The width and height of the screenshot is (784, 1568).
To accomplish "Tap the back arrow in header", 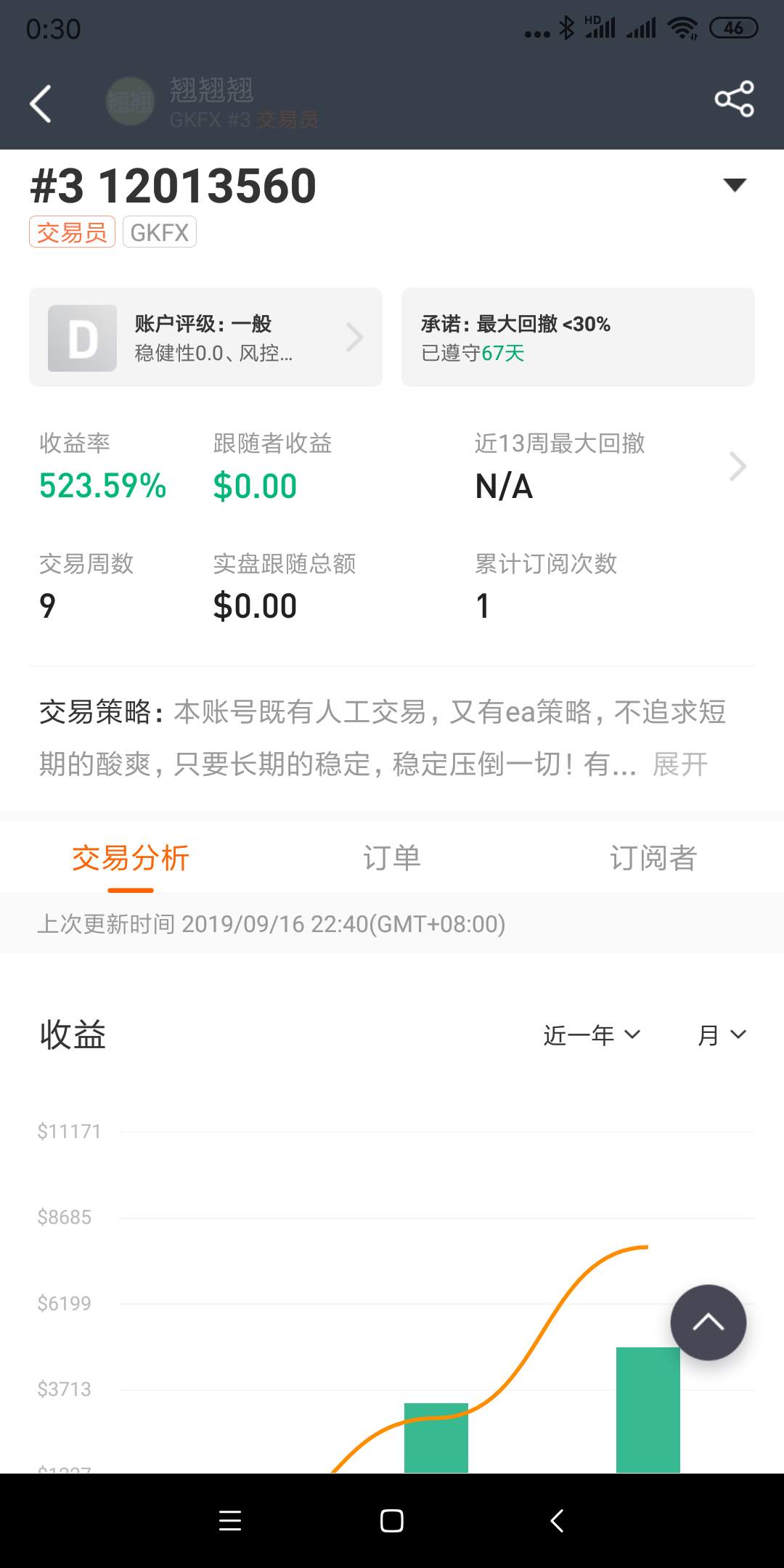I will point(41,104).
